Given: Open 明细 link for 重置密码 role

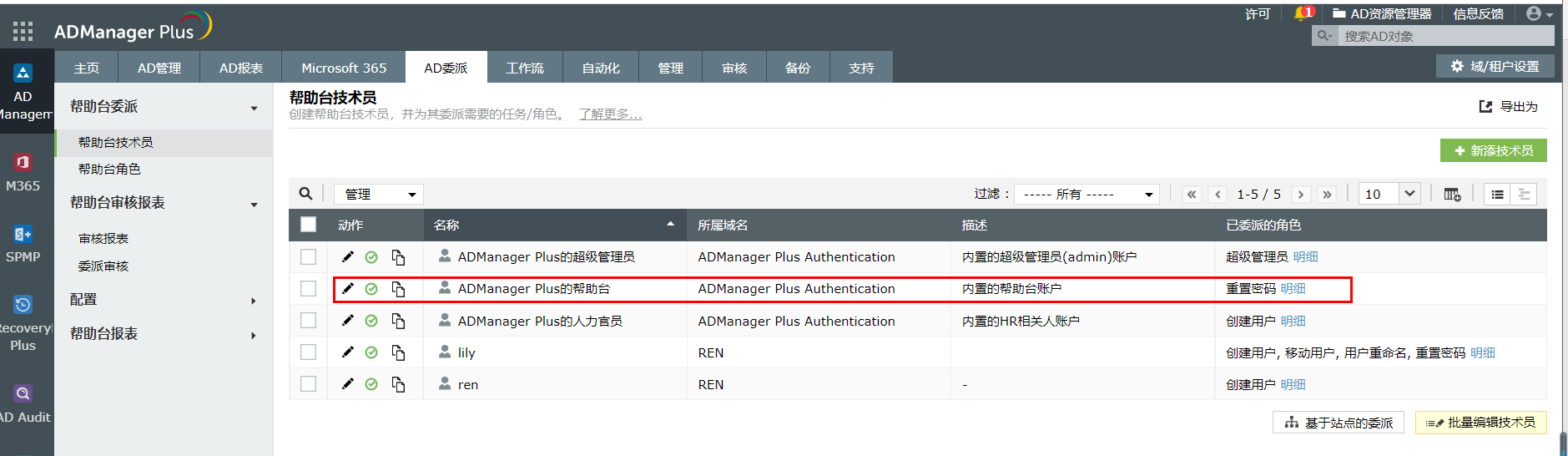Looking at the screenshot, I should [1293, 288].
